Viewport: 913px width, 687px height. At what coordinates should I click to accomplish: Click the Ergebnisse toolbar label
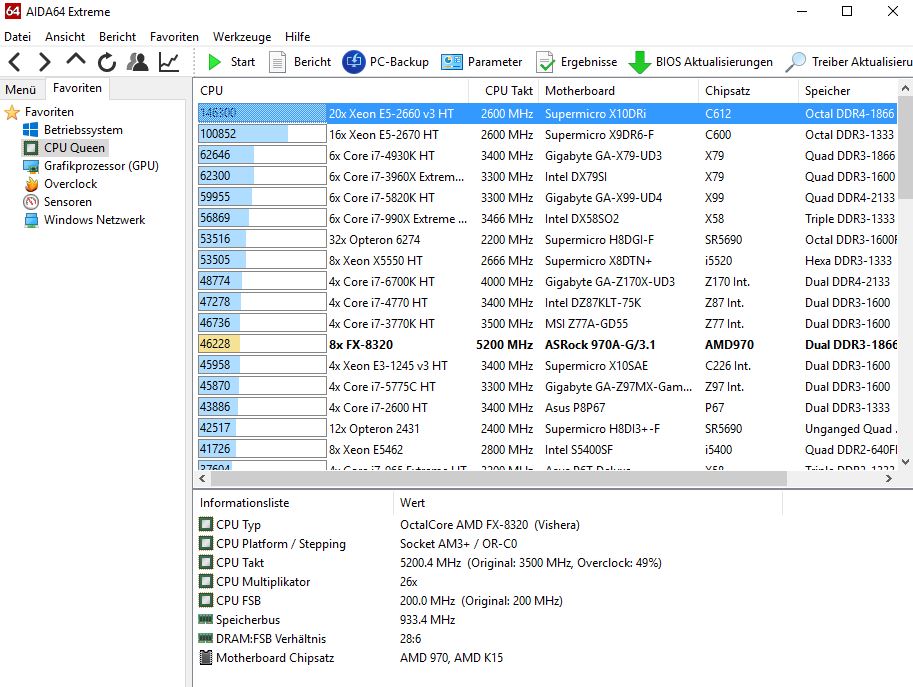[x=589, y=62]
